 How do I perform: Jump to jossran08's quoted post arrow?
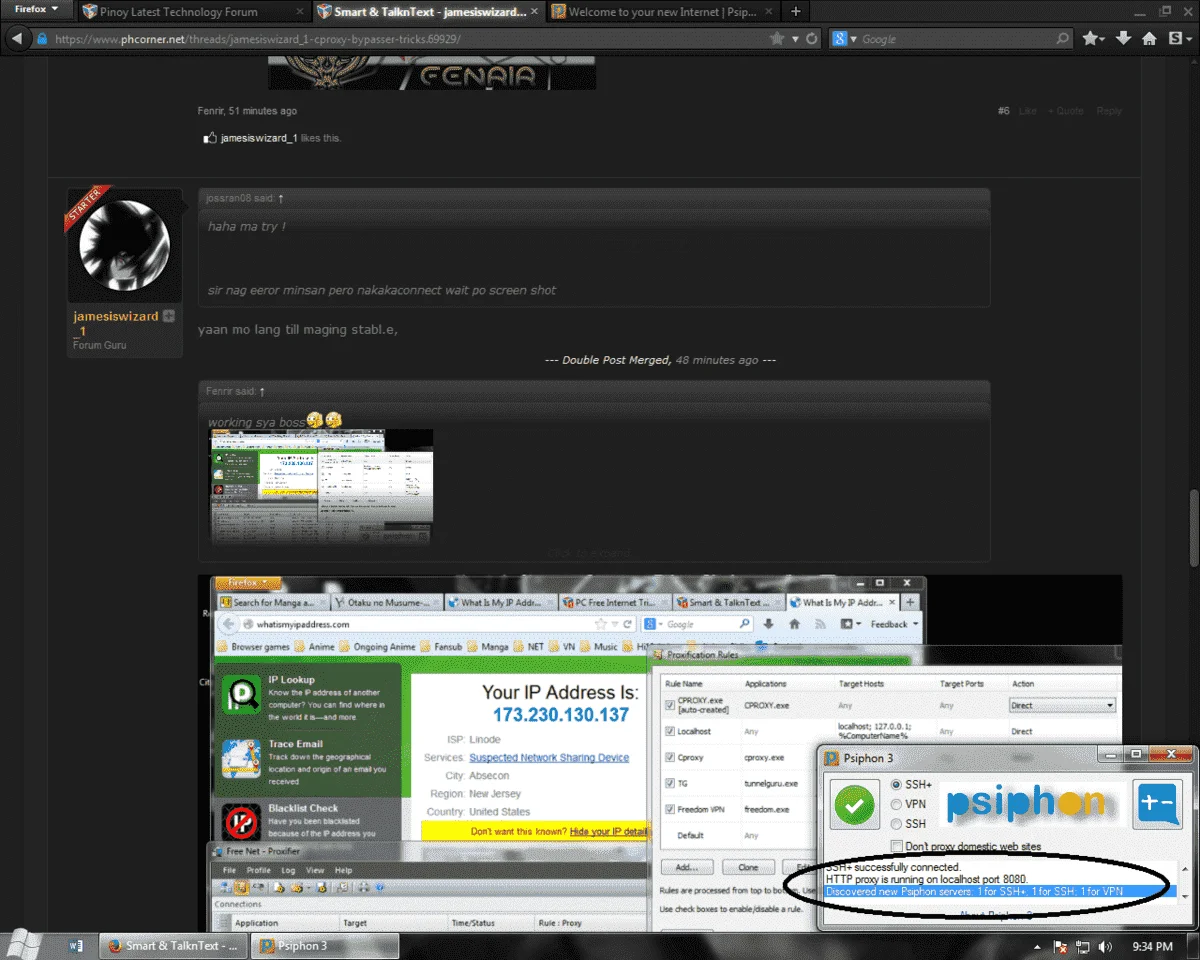(281, 198)
